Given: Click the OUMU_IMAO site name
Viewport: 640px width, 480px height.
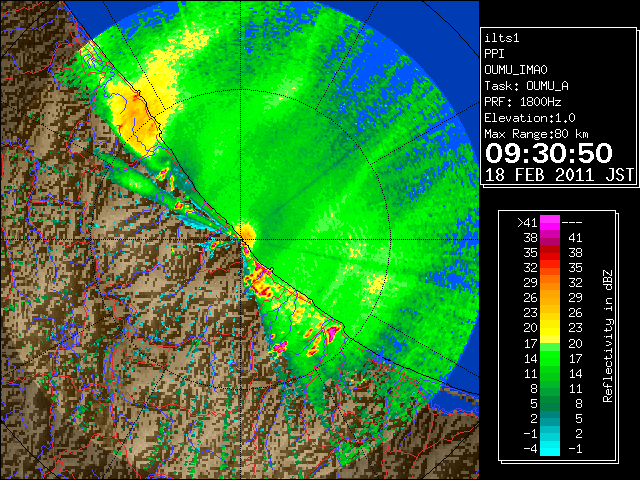Looking at the screenshot, I should pyautogui.click(x=516, y=70).
